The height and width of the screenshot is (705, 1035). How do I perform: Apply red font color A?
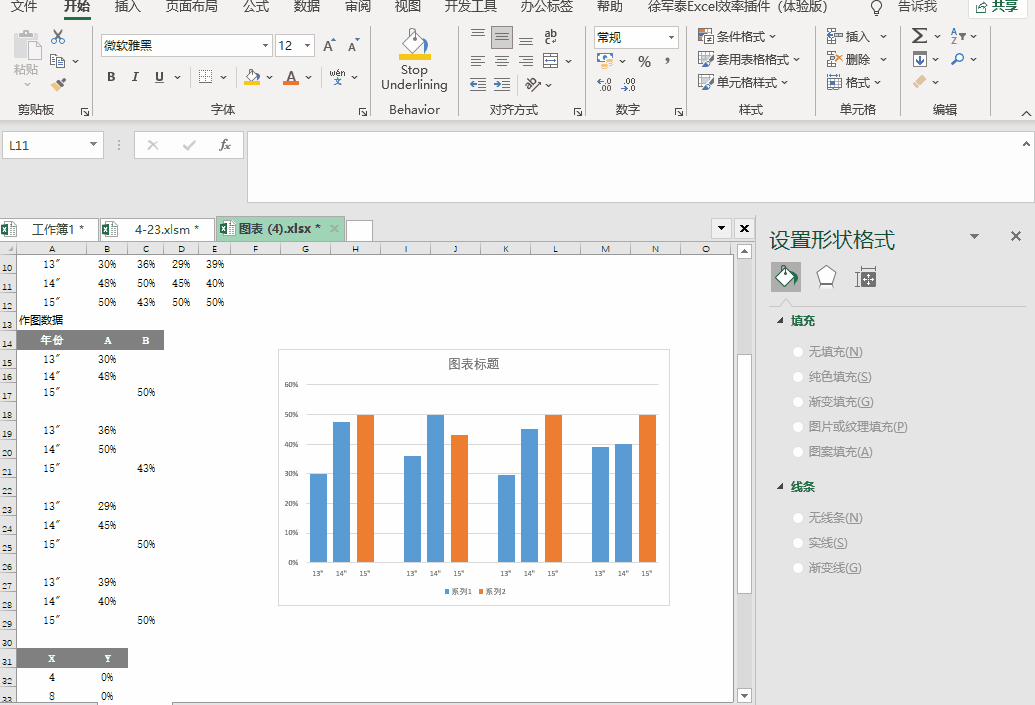pyautogui.click(x=291, y=77)
